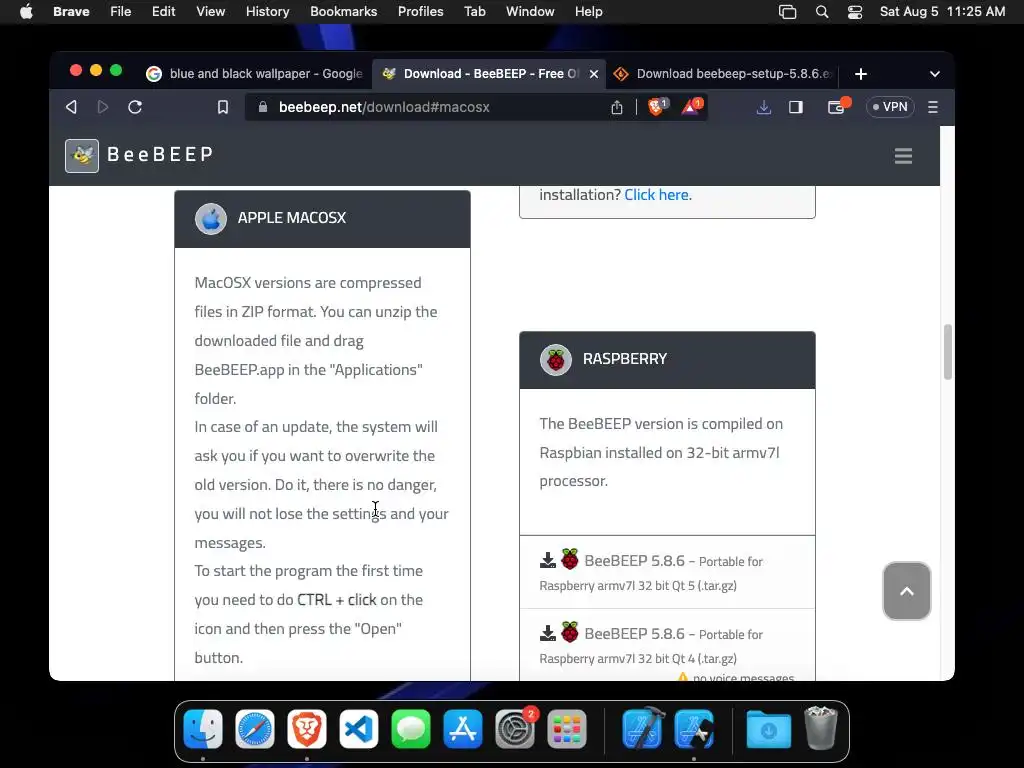
Task: Open Launchpad from the dock
Action: click(x=567, y=729)
